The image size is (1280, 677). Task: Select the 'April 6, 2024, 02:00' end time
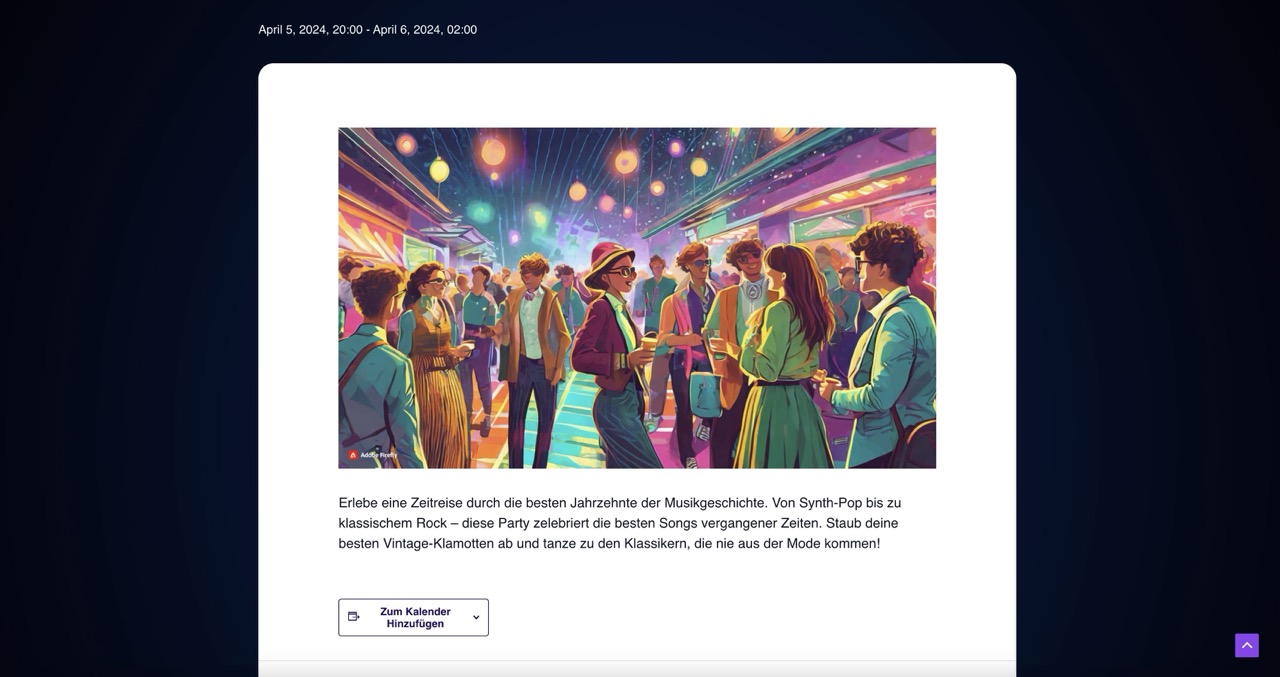[x=425, y=30]
